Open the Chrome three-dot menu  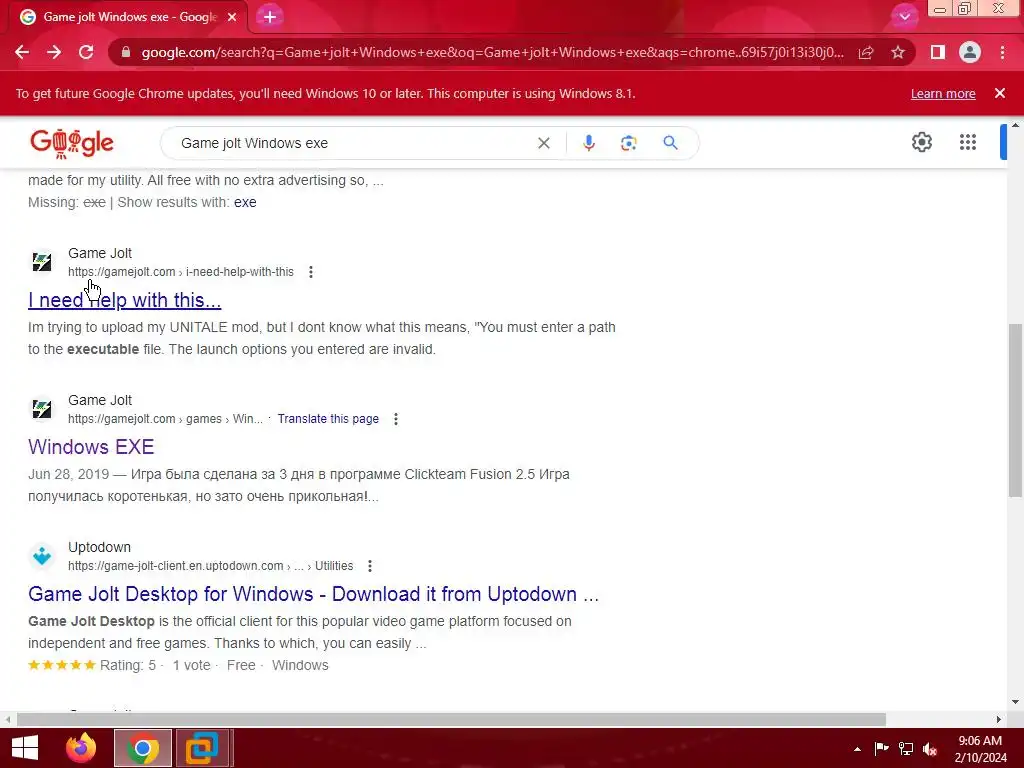(1002, 52)
